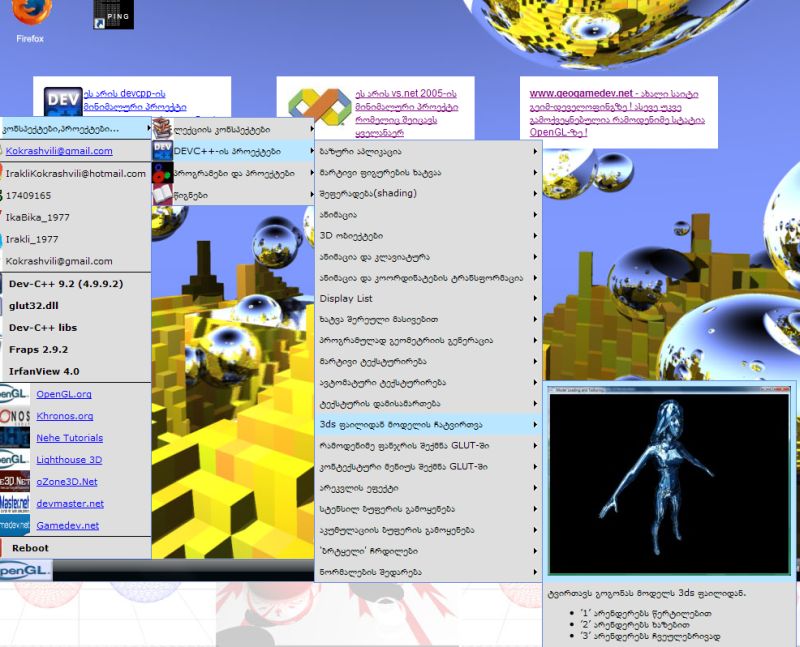Viewport: 800px width, 647px height.
Task: Expand arrow beside რამოდენიმე ფანჯრის შექმნა GLUT-ში
Action: 535,445
